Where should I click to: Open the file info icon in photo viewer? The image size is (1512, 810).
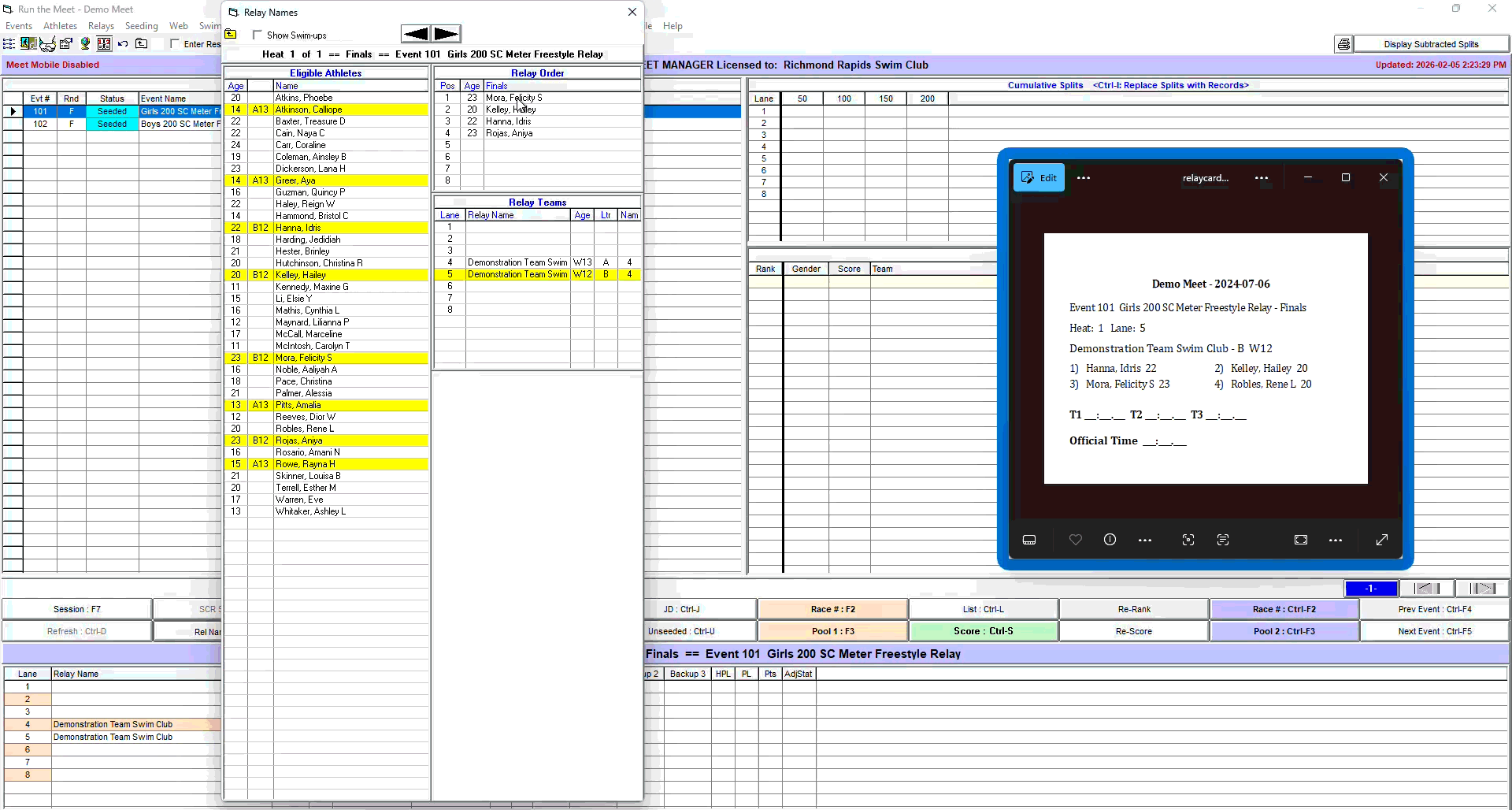(1110, 540)
